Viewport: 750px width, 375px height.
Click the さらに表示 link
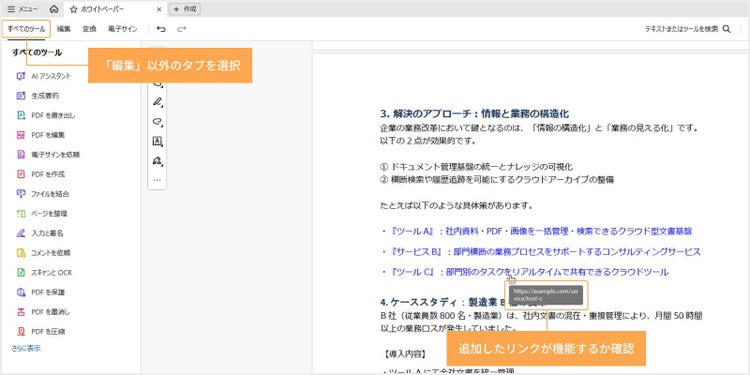click(26, 348)
